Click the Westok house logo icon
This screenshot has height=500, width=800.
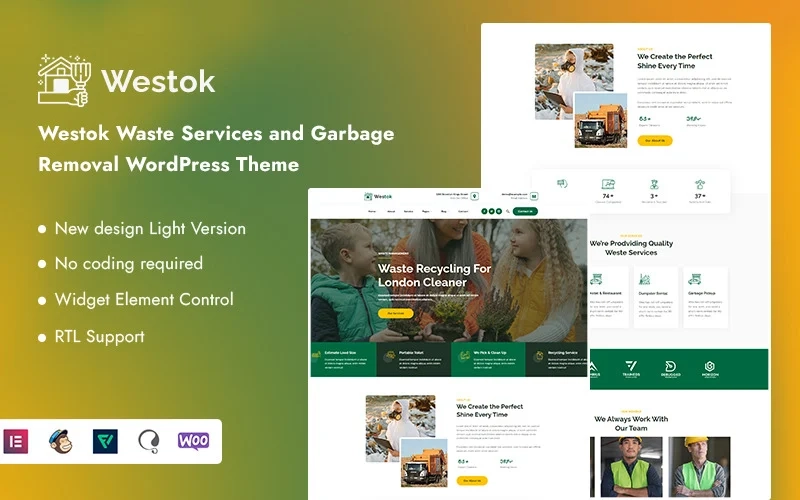coord(63,80)
